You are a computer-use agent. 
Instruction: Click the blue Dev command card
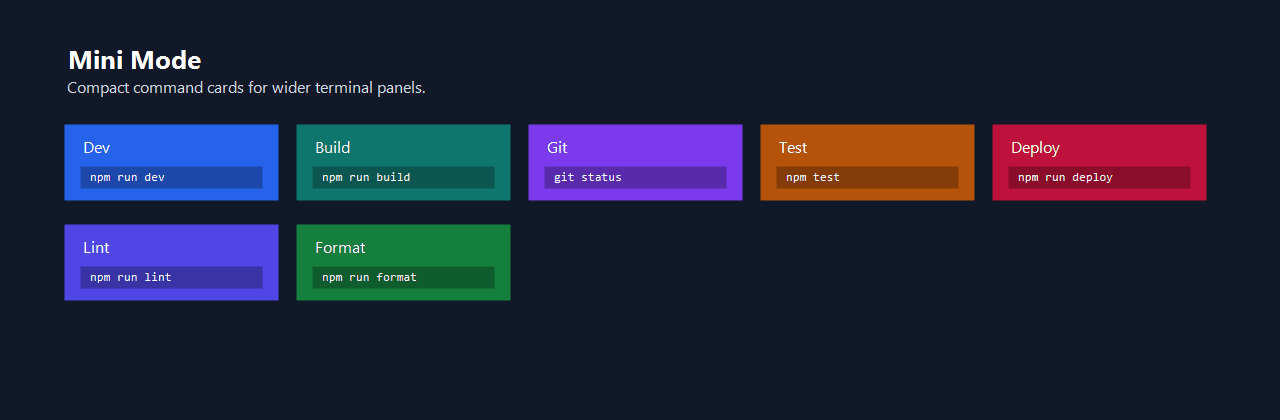click(171, 162)
